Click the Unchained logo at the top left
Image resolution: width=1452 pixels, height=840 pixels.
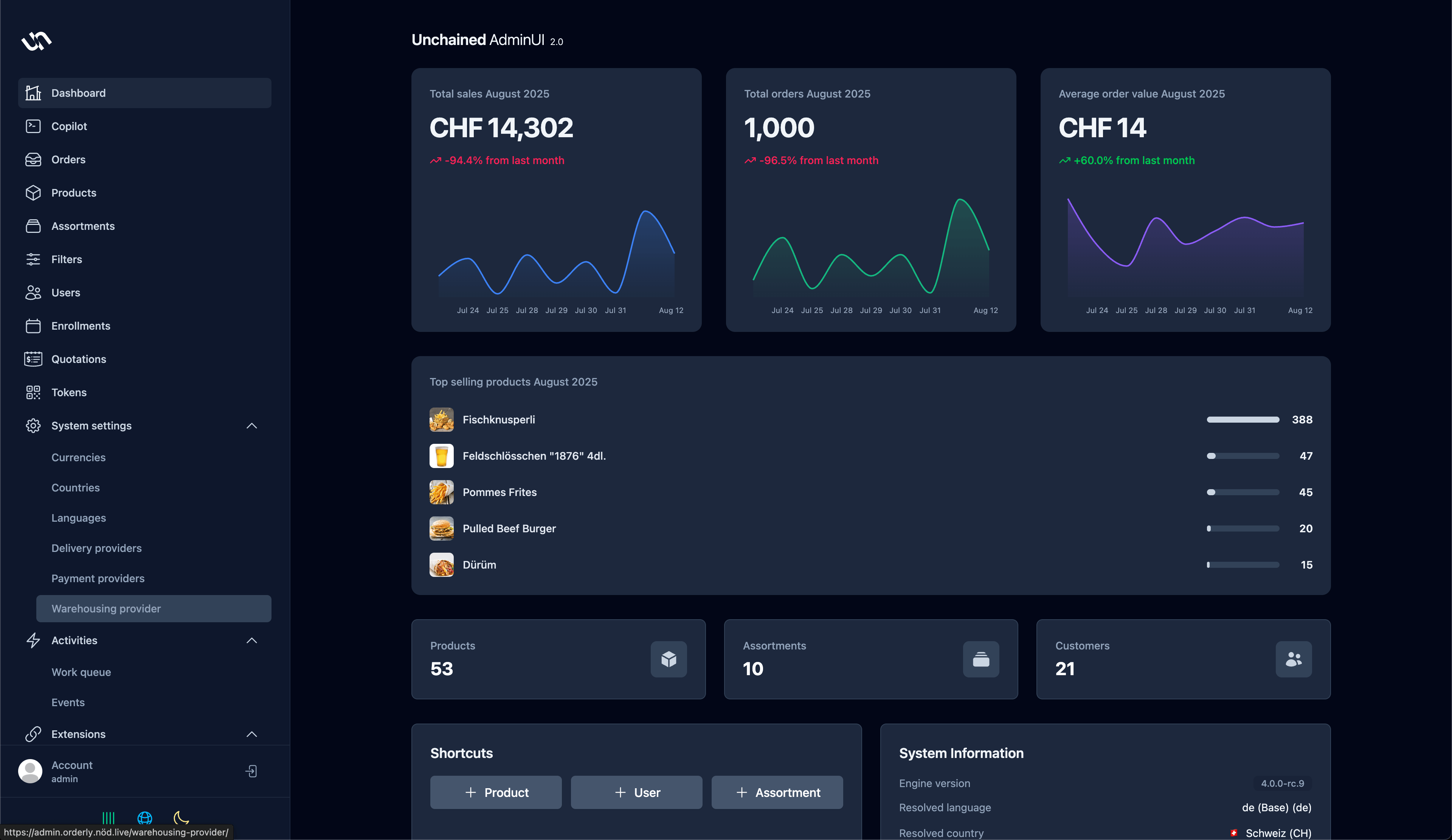[36, 41]
